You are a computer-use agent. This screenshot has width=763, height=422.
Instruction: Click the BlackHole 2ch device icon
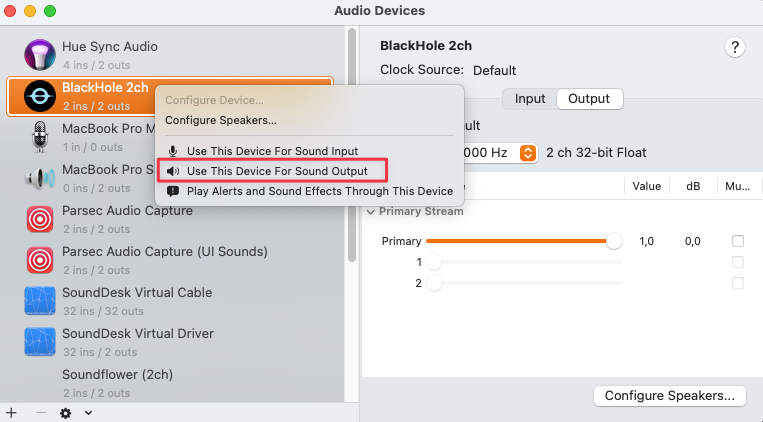(x=40, y=96)
